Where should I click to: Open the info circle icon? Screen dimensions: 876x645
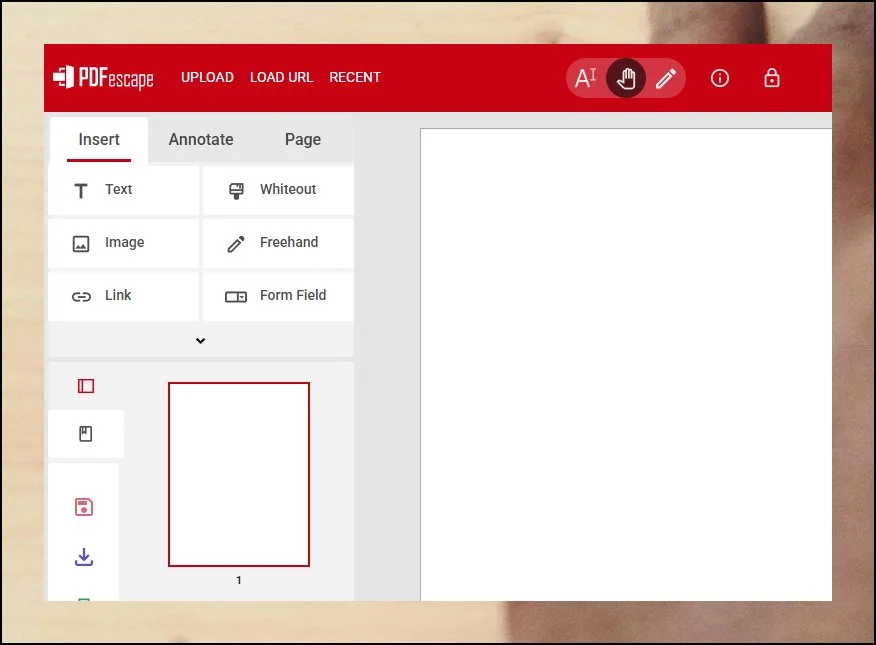point(720,78)
